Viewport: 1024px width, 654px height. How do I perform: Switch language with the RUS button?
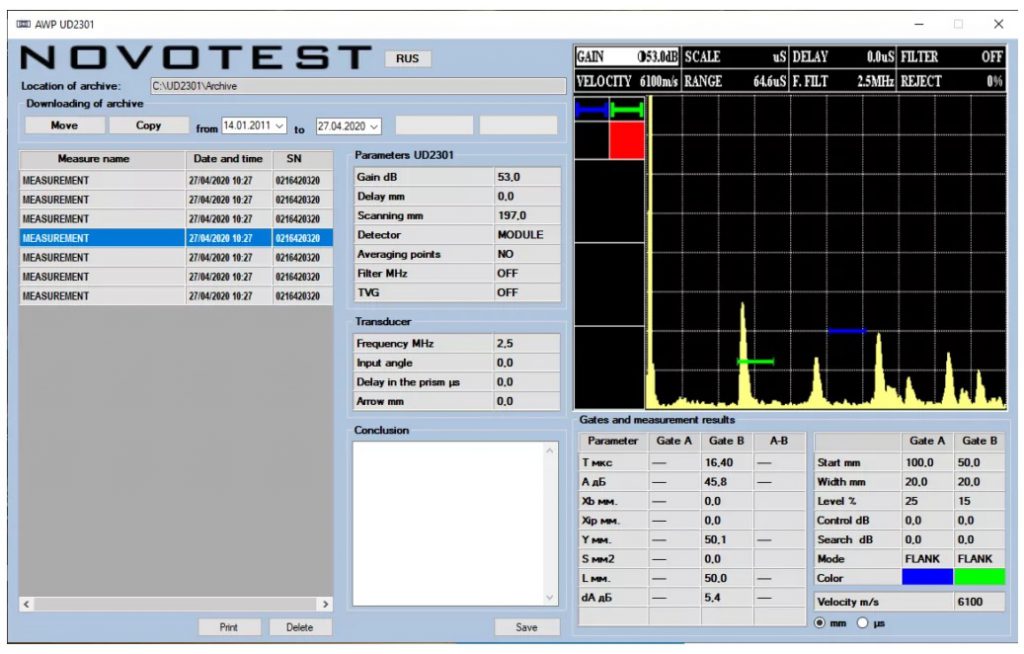[407, 58]
